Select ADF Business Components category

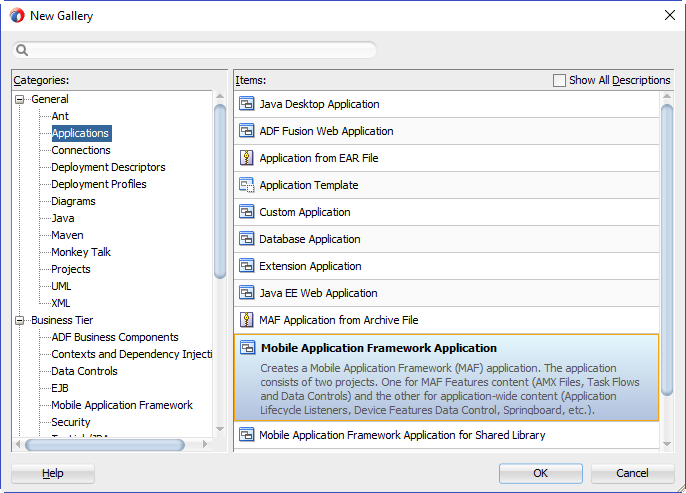tap(115, 337)
